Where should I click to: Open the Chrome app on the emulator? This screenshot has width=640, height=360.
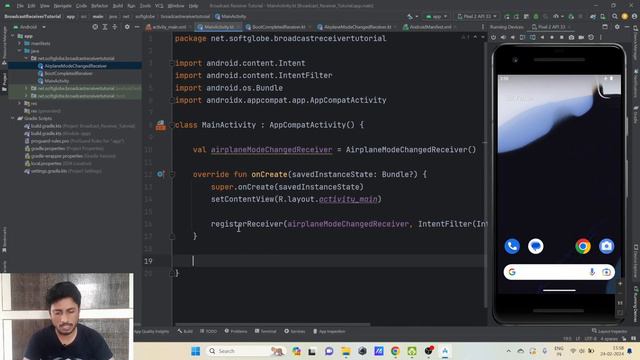[x=583, y=246]
